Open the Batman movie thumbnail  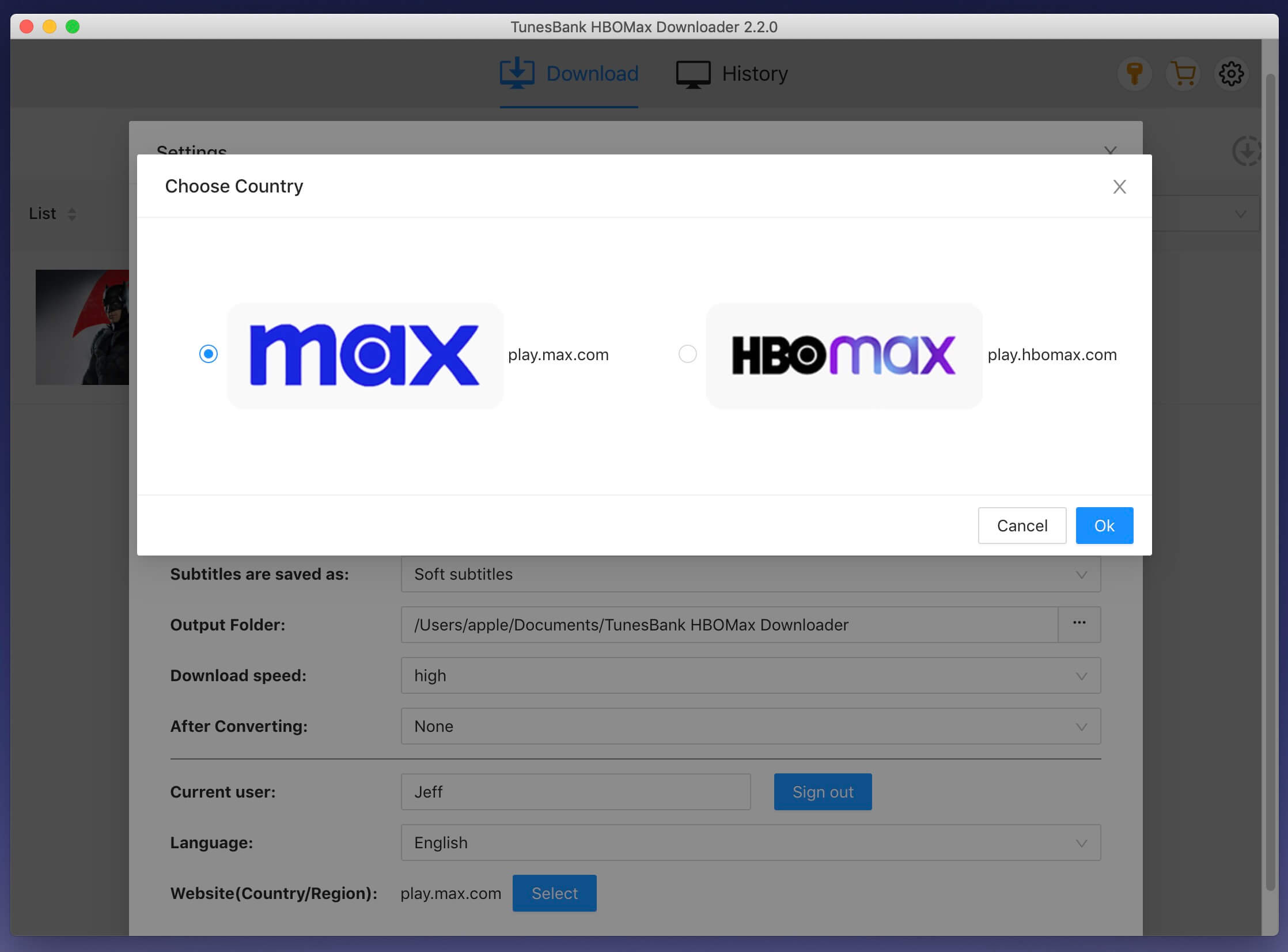point(82,327)
